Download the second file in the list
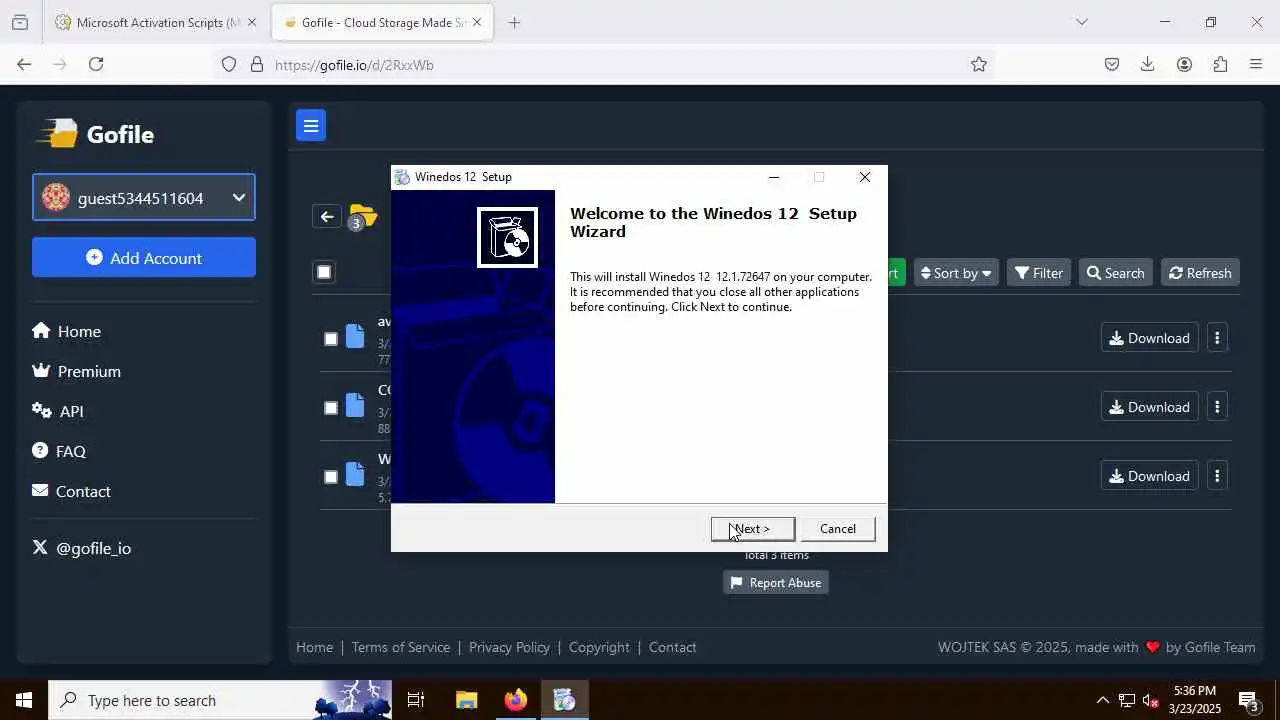1280x720 pixels. [1150, 407]
